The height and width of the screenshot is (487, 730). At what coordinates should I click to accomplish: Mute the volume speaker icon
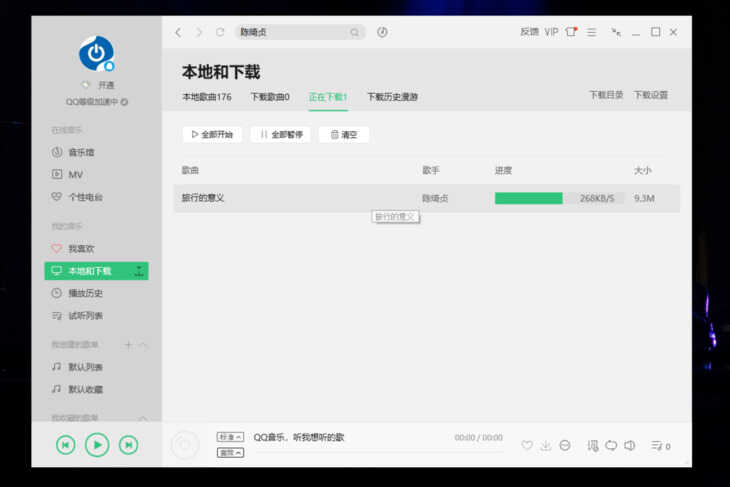629,446
